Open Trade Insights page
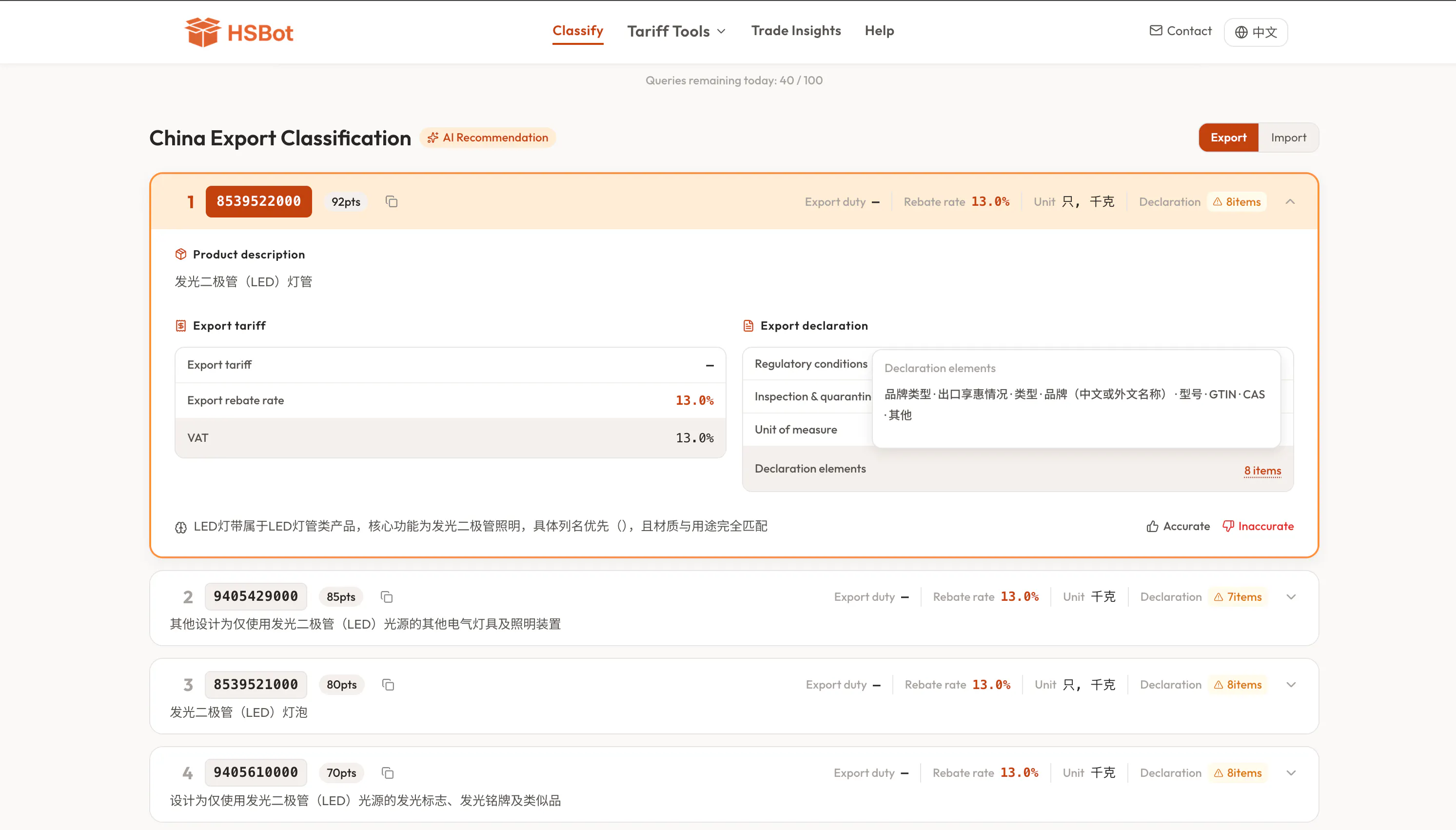This screenshot has height=830, width=1456. click(796, 31)
